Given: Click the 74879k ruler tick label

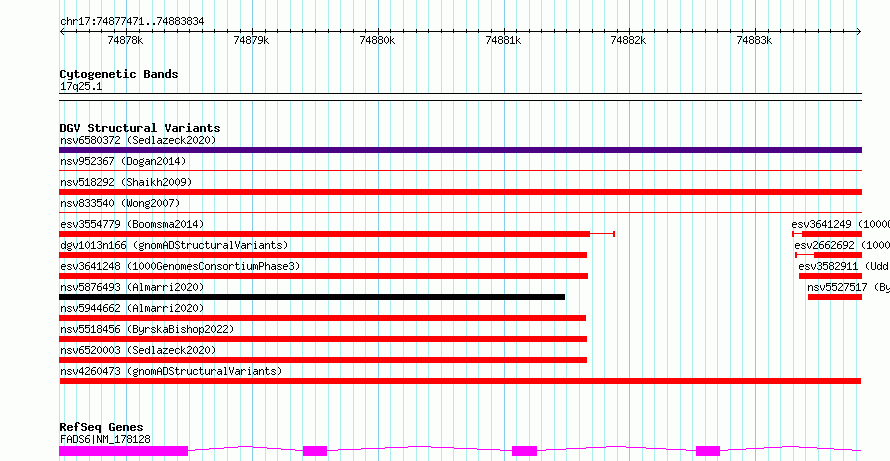Looking at the screenshot, I should point(251,40).
